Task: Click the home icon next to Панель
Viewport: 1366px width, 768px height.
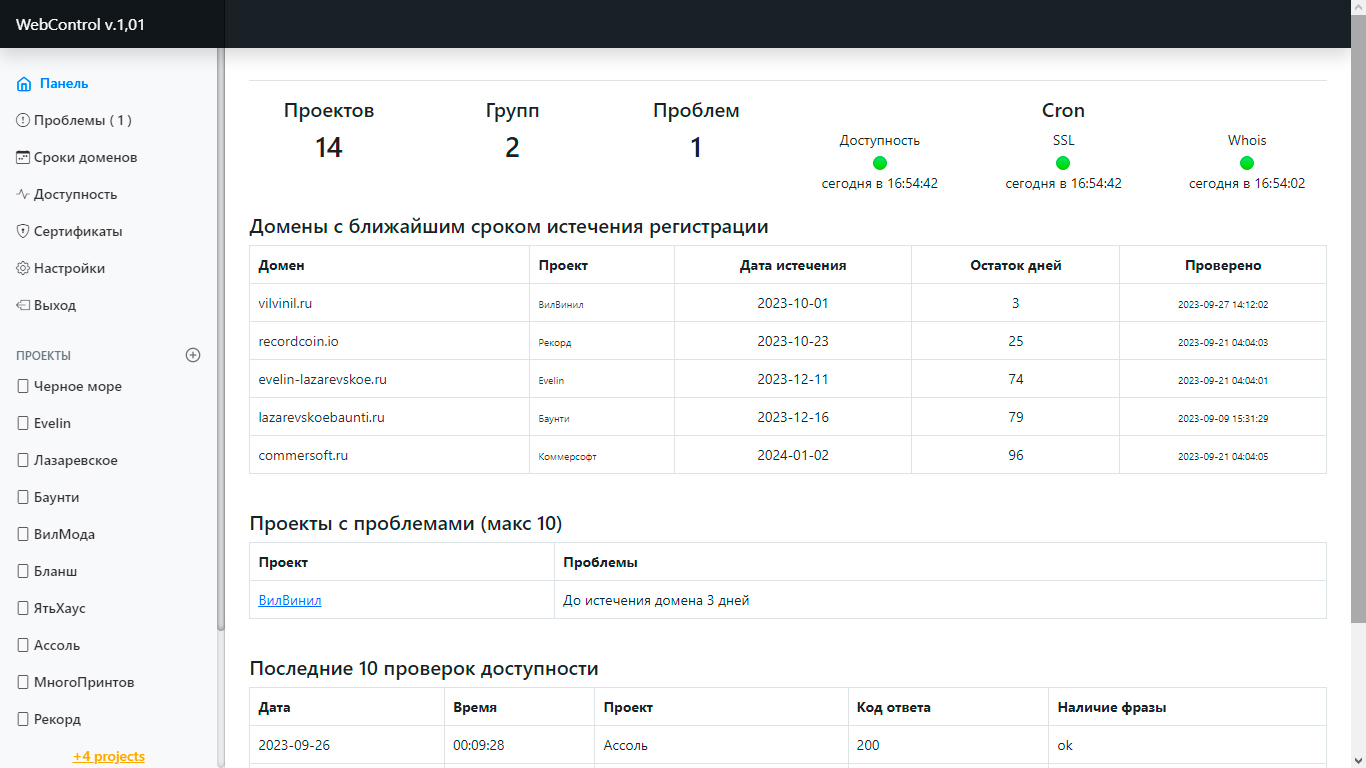Action: click(24, 84)
